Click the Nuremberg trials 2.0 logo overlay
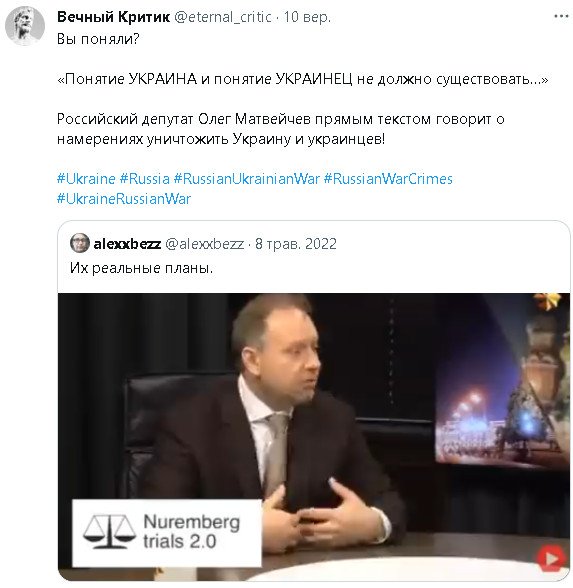This screenshot has height=588, width=573. (x=167, y=532)
